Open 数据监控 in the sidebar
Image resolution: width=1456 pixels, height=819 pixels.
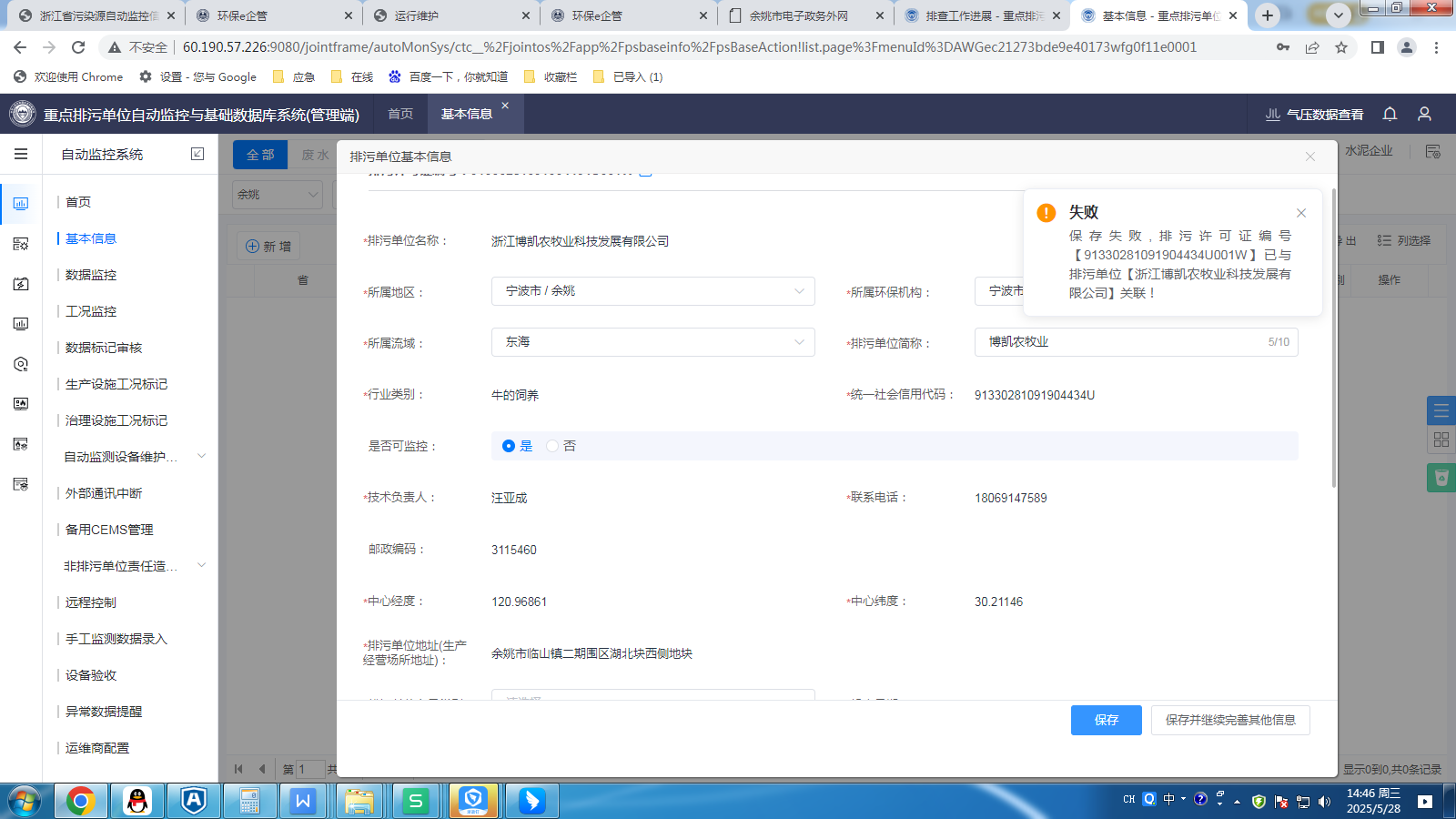point(91,275)
